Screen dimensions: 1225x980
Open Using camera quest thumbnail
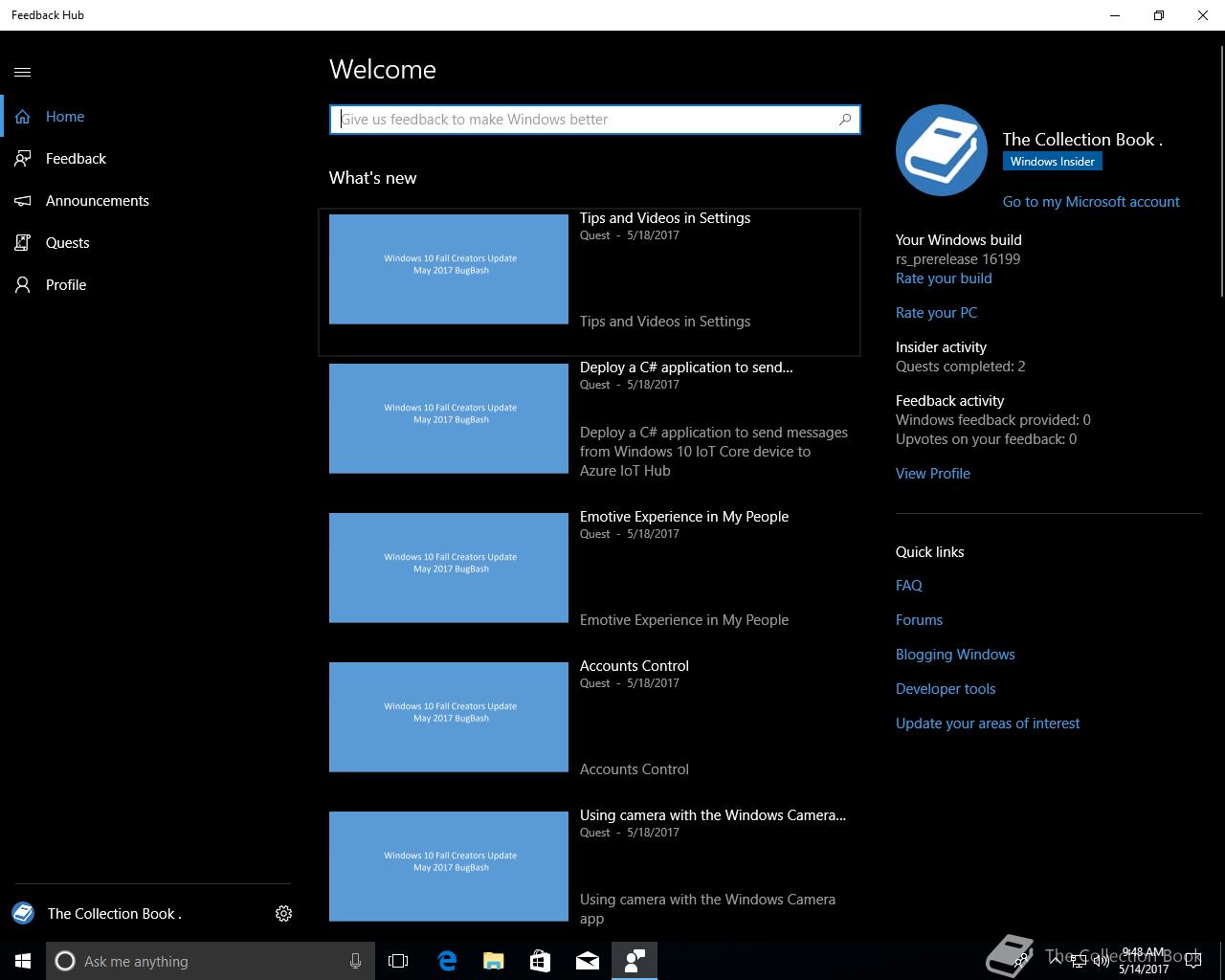click(449, 866)
